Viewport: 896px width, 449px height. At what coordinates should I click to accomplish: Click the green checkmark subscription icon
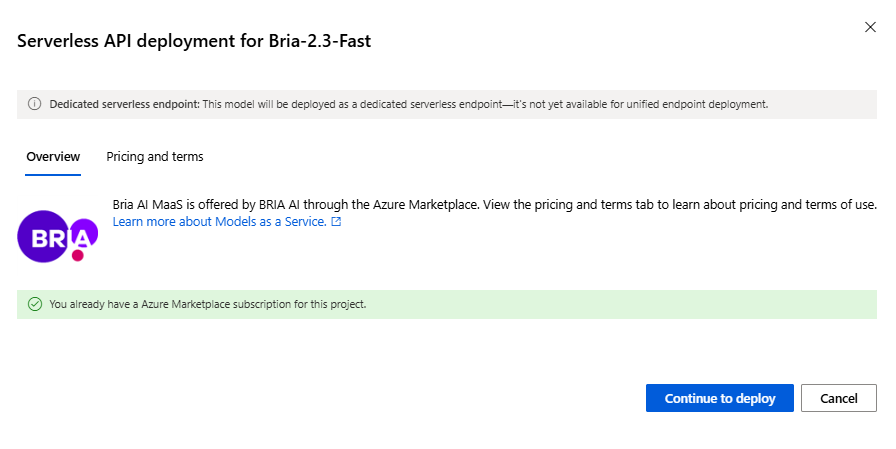tap(34, 304)
